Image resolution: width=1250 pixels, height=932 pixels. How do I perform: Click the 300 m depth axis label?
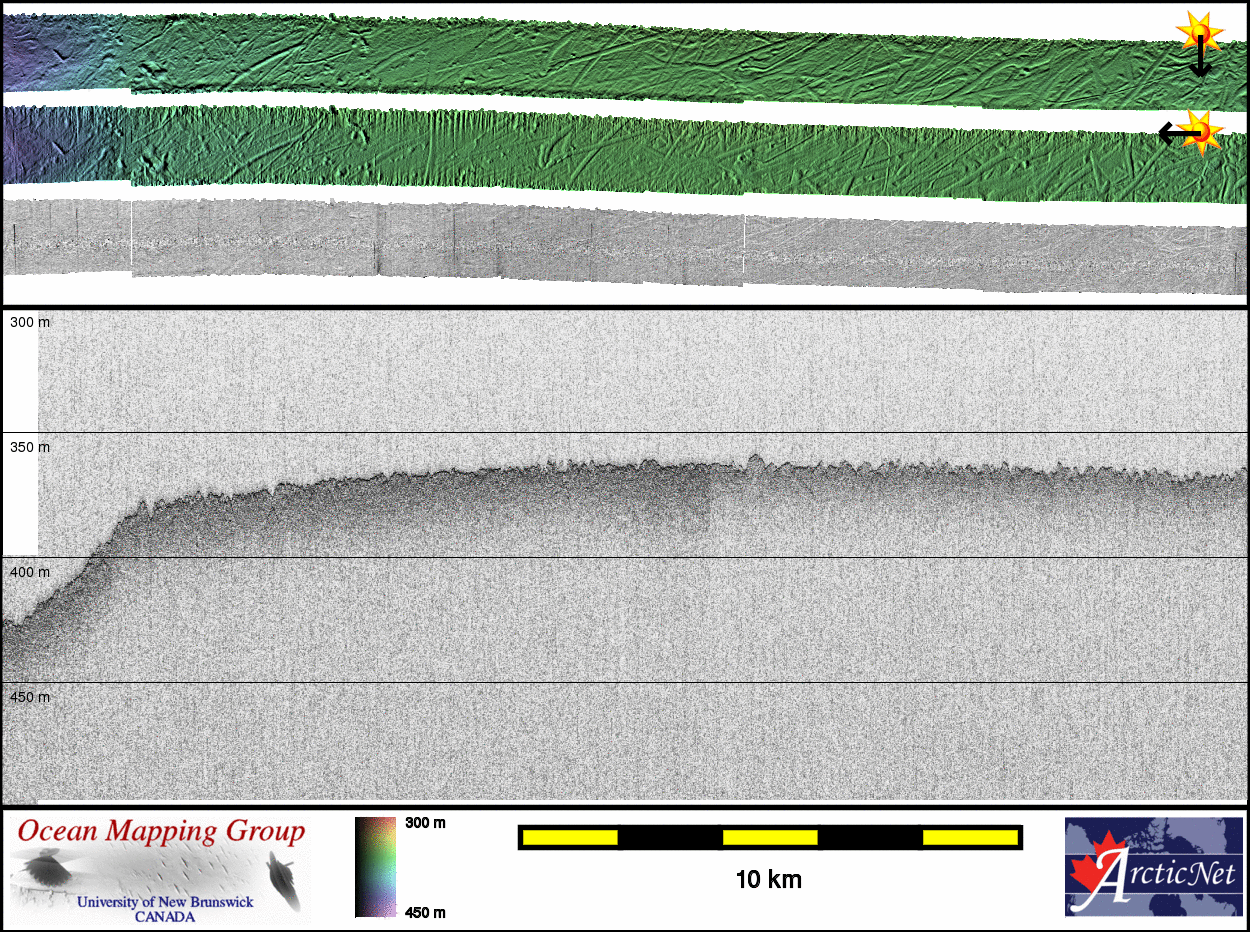[29, 322]
